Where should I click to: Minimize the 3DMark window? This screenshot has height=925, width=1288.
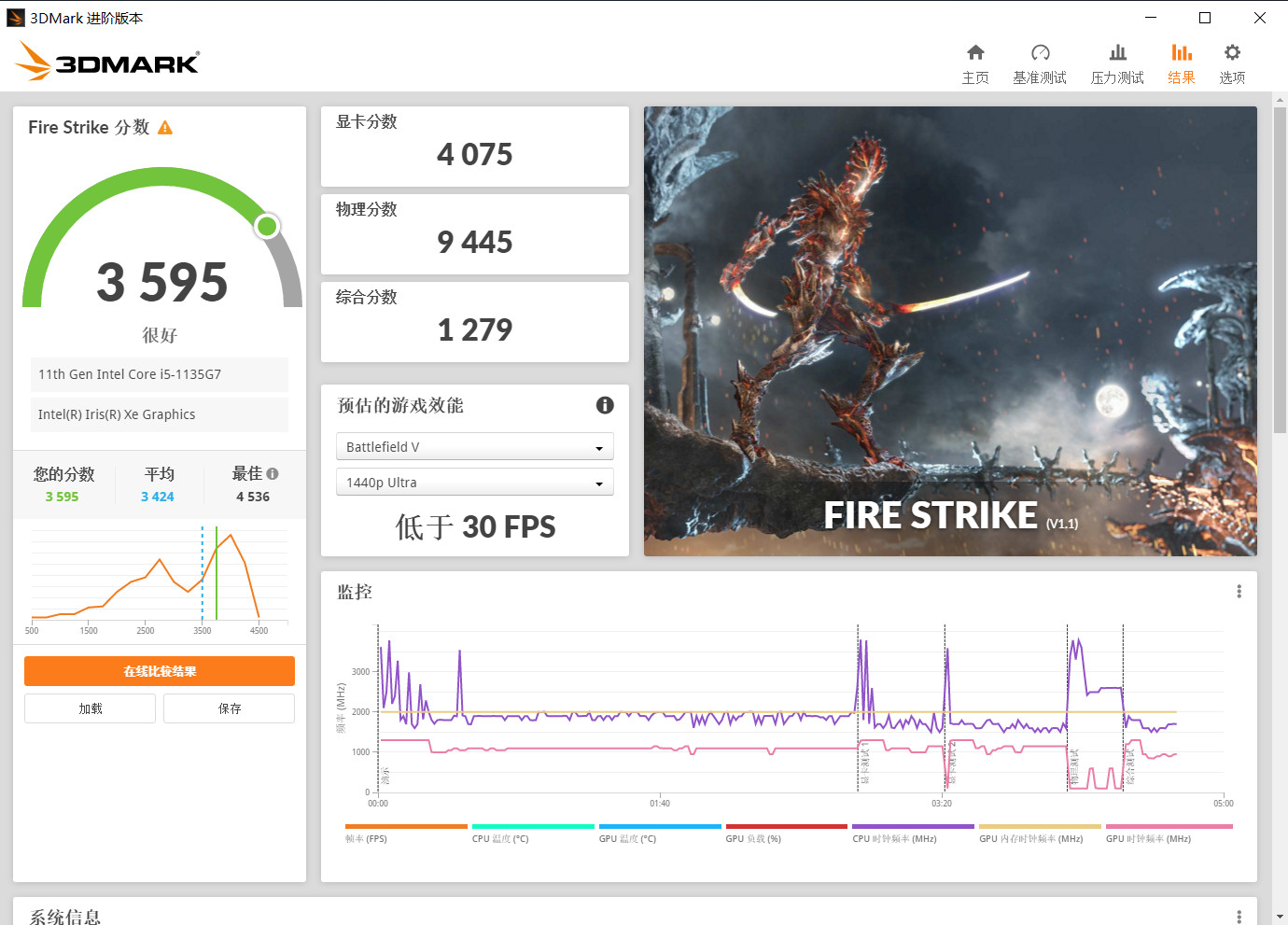[x=1151, y=18]
